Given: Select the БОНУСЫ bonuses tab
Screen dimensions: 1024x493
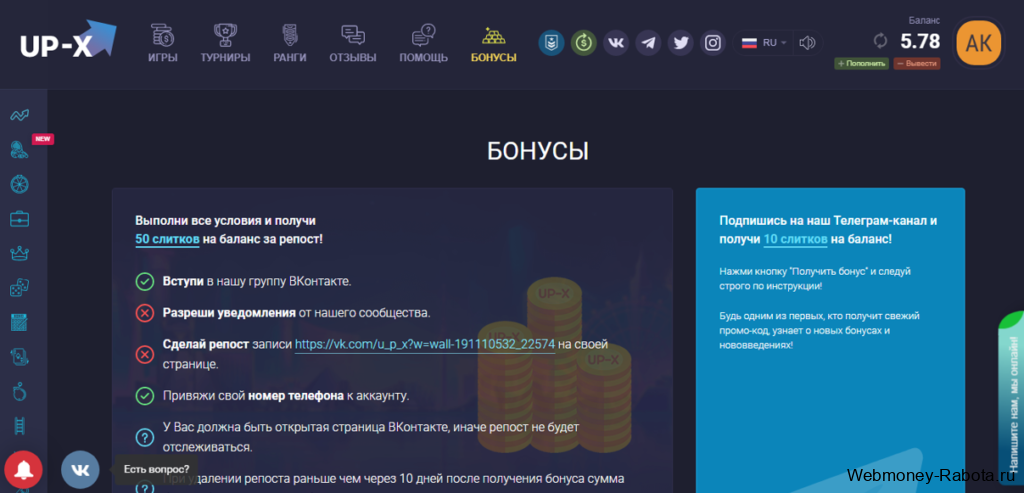Looking at the screenshot, I should click(x=494, y=43).
